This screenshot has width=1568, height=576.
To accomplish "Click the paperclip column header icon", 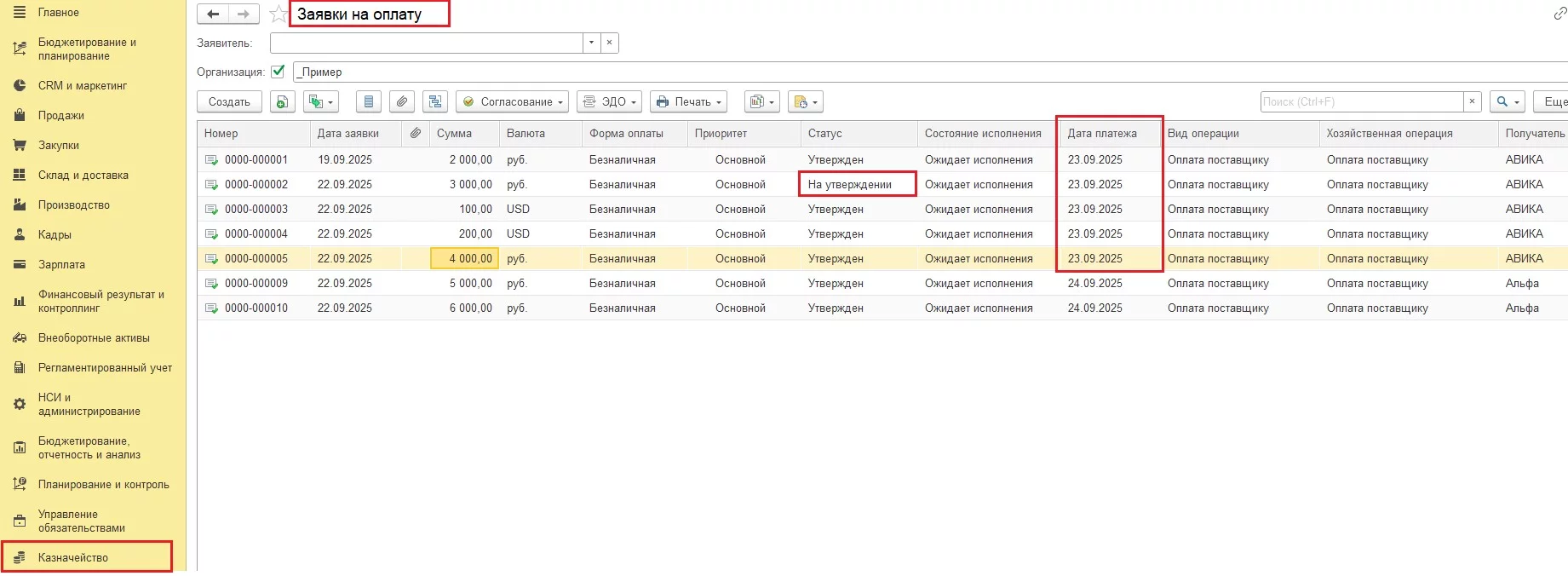I will tap(416, 133).
